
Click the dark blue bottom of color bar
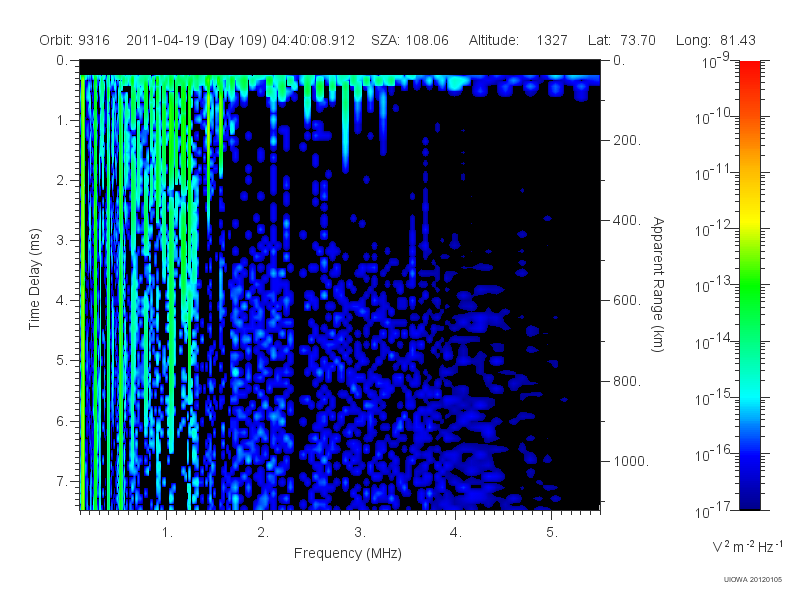[x=749, y=500]
